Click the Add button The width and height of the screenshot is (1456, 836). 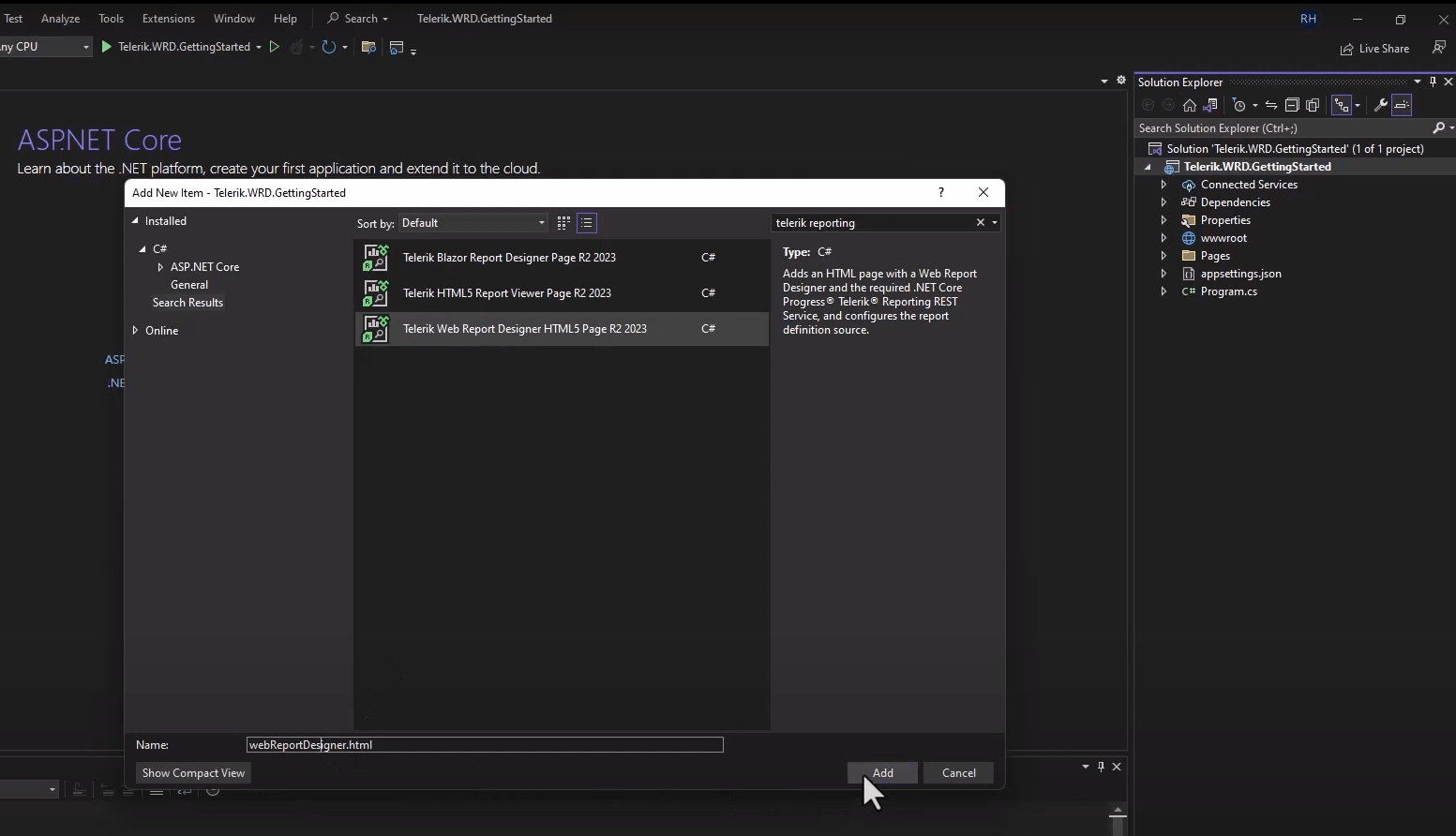(x=881, y=772)
